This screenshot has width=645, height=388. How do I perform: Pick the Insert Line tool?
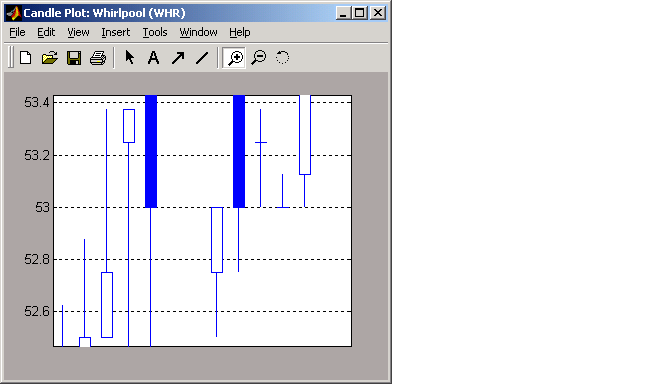pos(202,58)
